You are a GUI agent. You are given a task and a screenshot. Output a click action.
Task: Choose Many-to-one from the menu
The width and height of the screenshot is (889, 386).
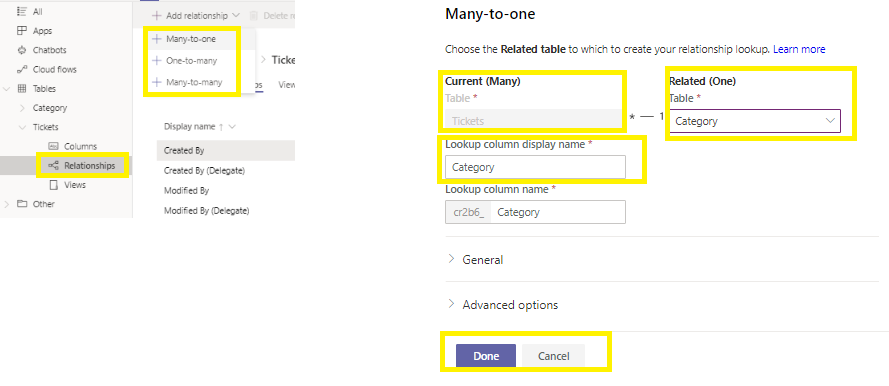(x=192, y=39)
